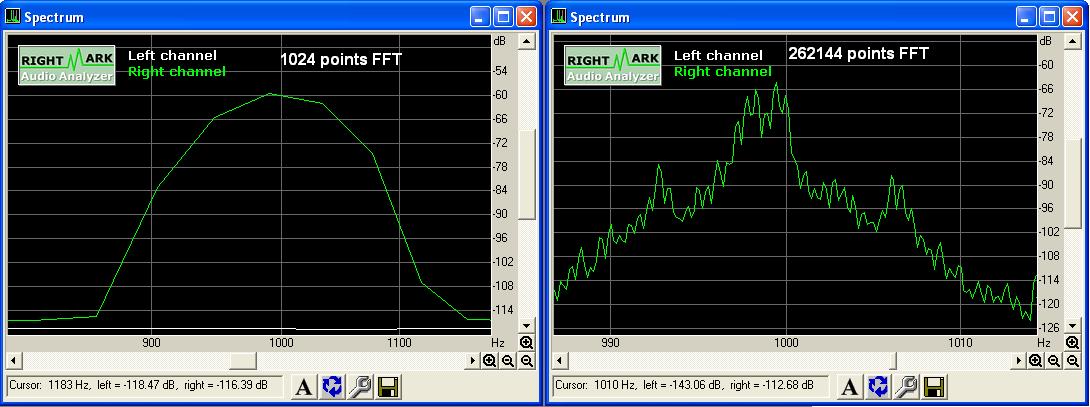Viewport: 1090px width, 407px height.
Task: Click last minus magnifier in horizontal row, left window
Action: [526, 360]
